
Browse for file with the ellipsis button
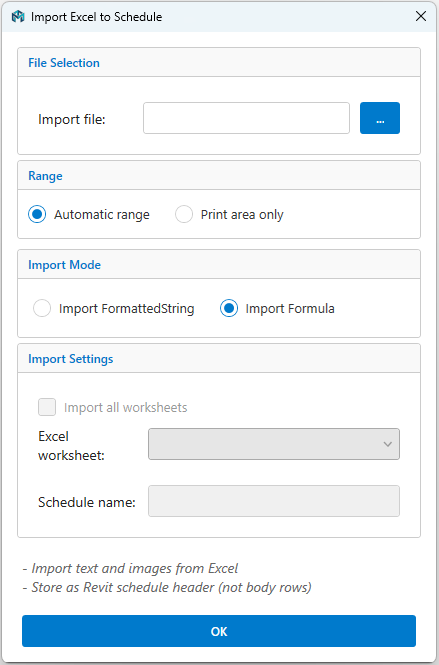pos(380,118)
